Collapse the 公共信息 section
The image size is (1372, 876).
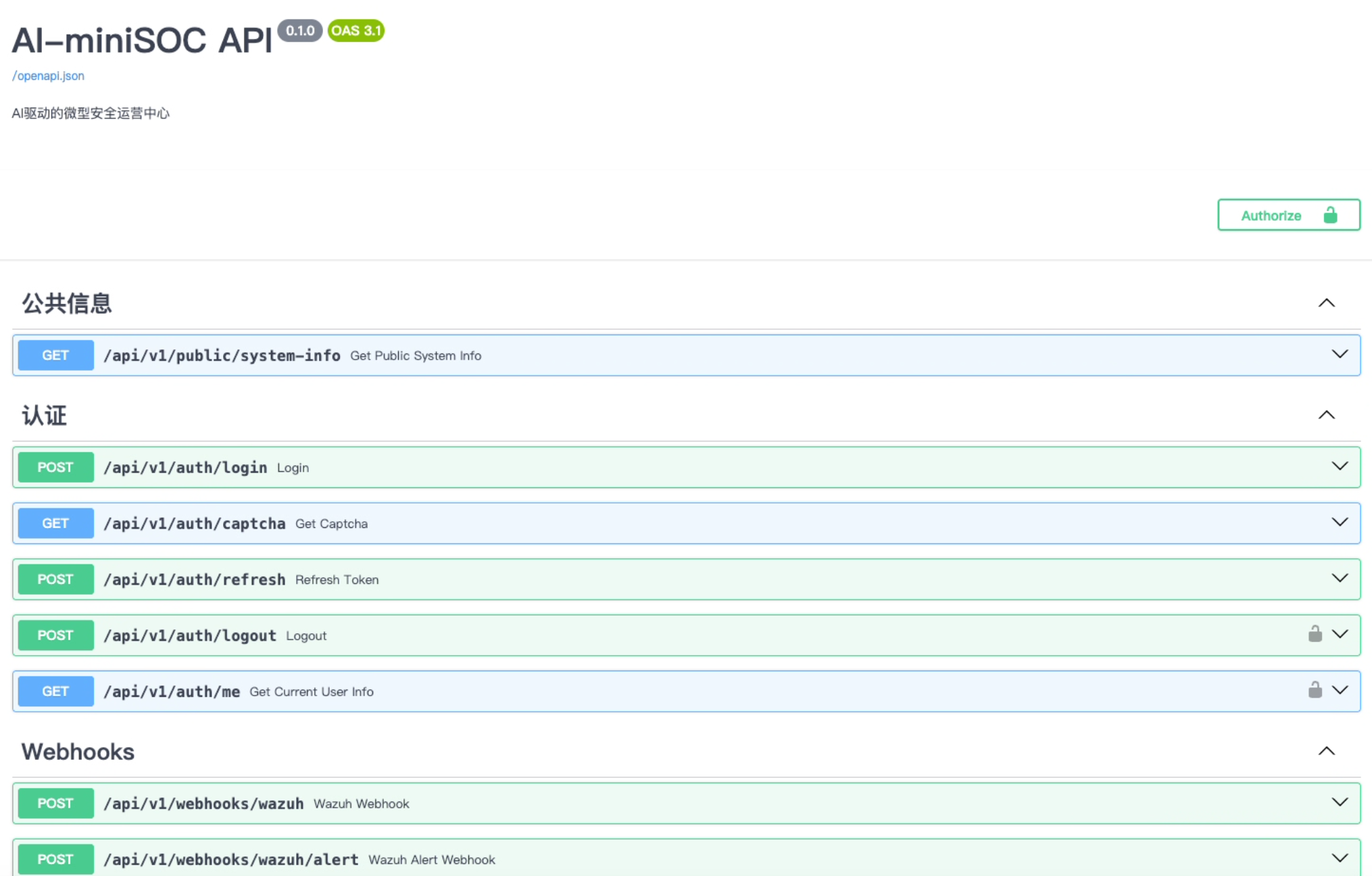point(1326,303)
